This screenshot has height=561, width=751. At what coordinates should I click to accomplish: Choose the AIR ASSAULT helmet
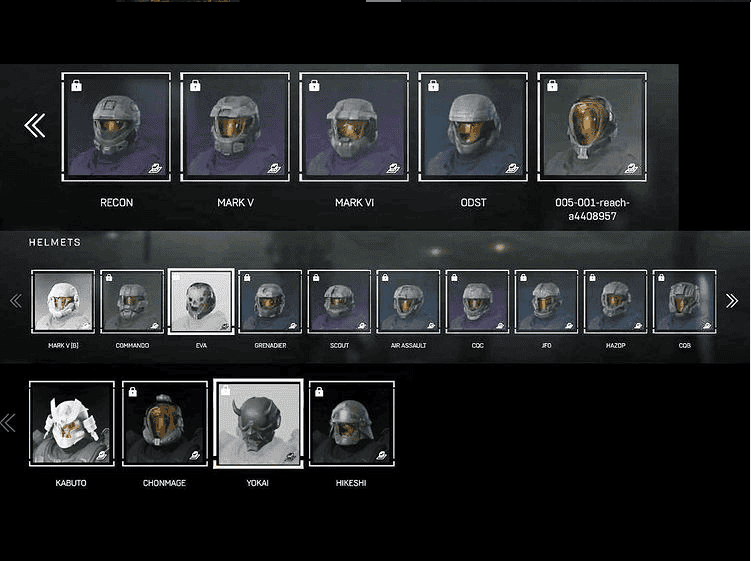[x=408, y=301]
